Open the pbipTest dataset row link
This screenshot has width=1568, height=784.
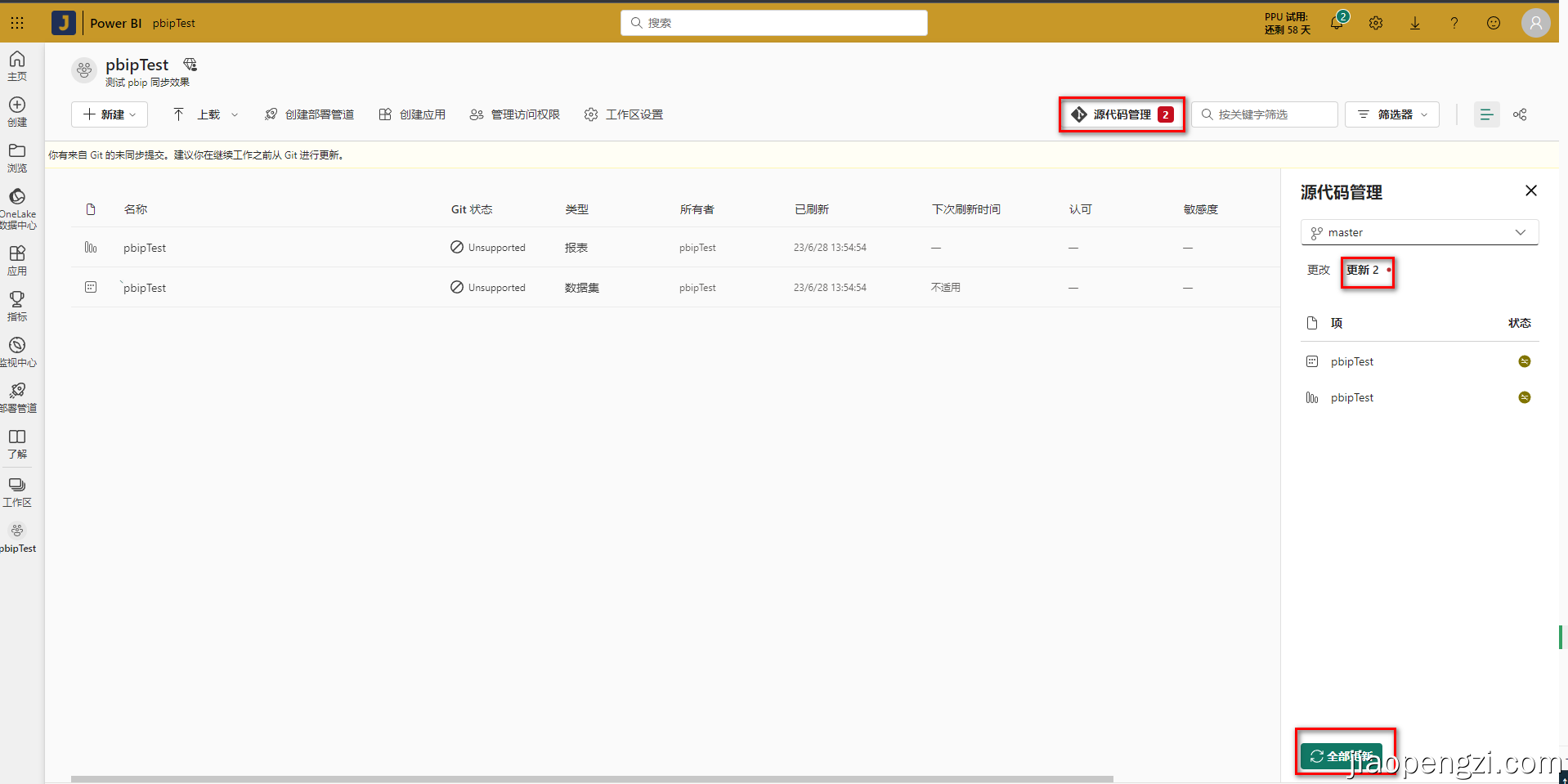click(x=145, y=288)
